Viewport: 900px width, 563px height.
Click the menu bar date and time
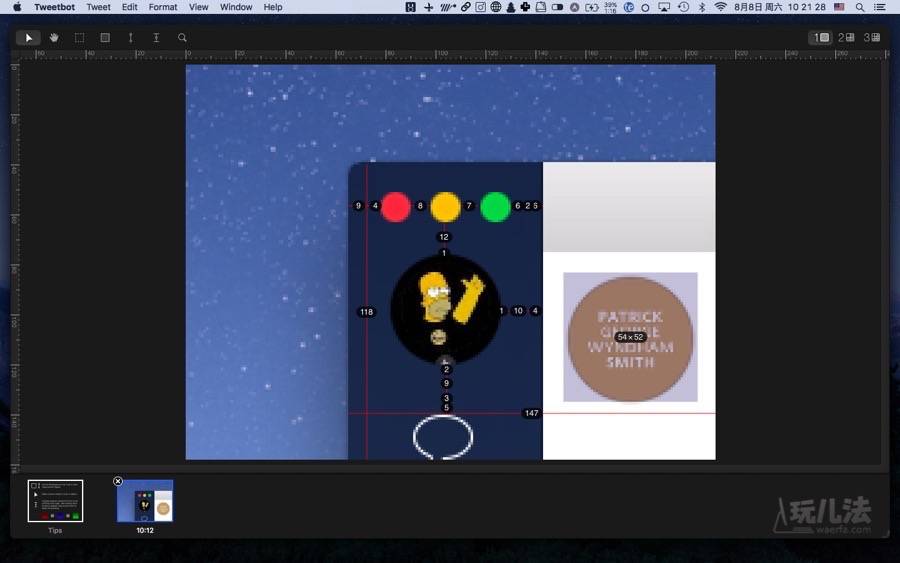(779, 7)
